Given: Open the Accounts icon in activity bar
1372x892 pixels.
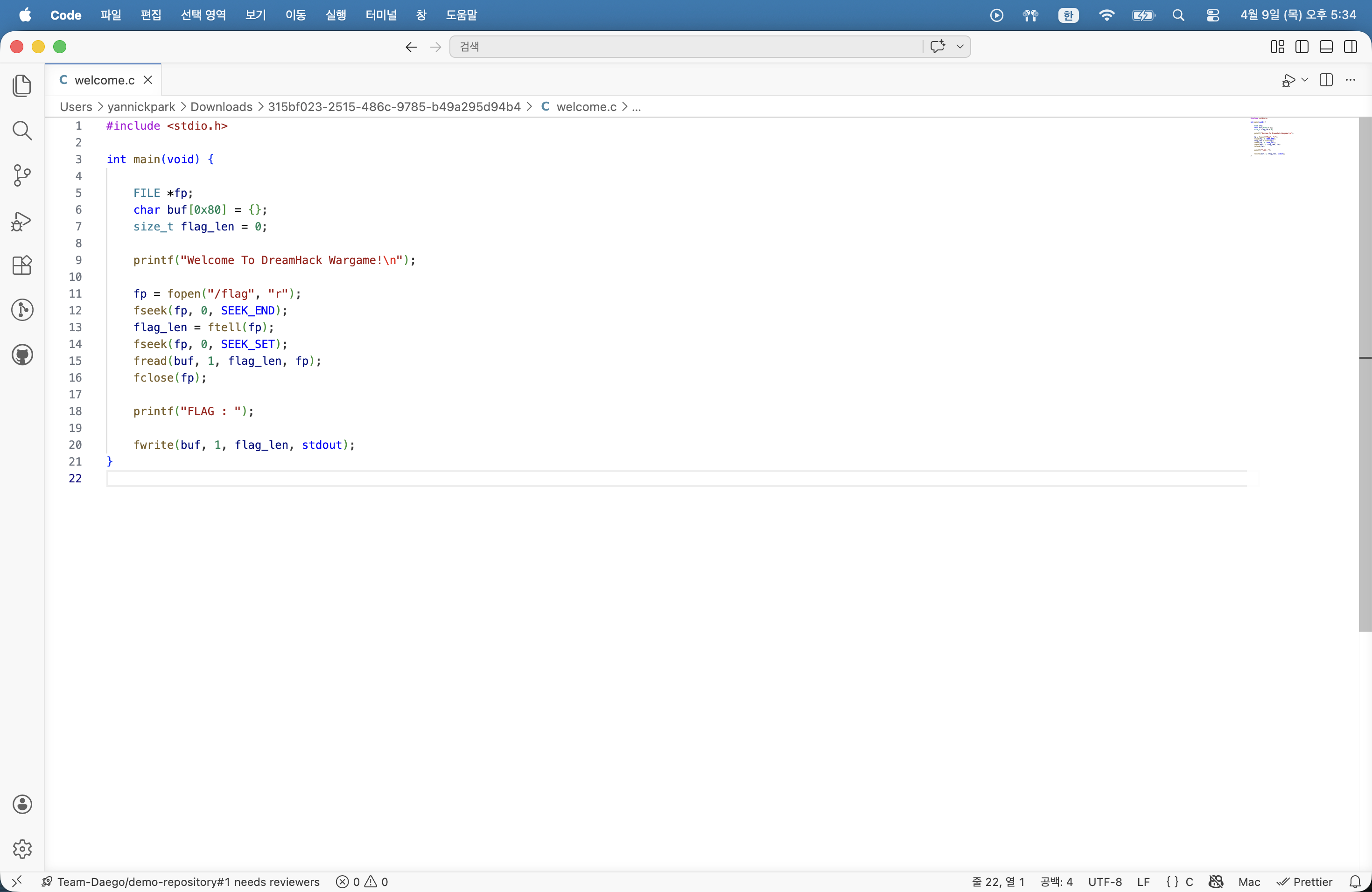Looking at the screenshot, I should pyautogui.click(x=22, y=804).
